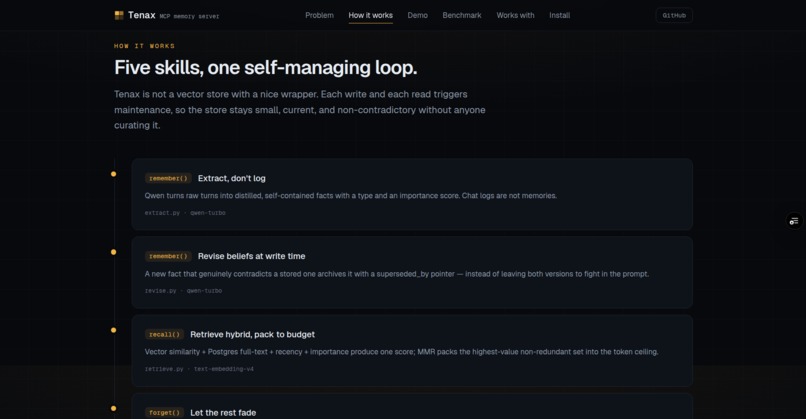Select the How it works nav item

371,15
